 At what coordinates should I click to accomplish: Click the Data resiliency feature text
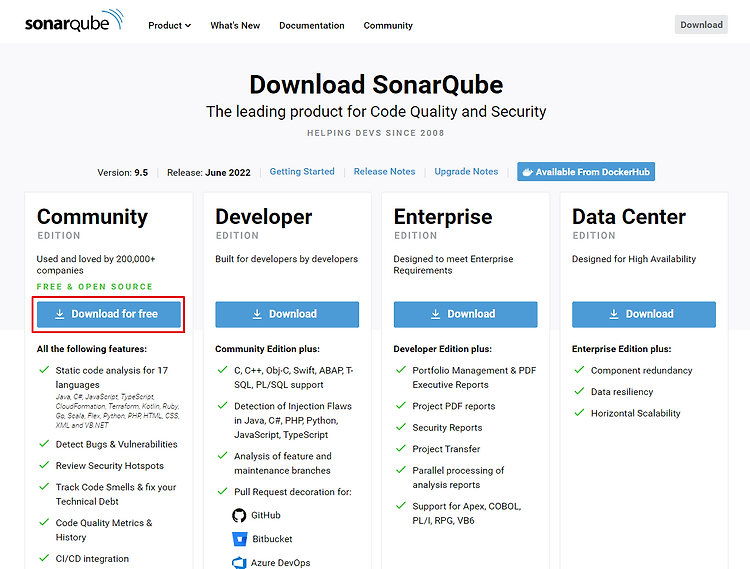pyautogui.click(x=622, y=392)
